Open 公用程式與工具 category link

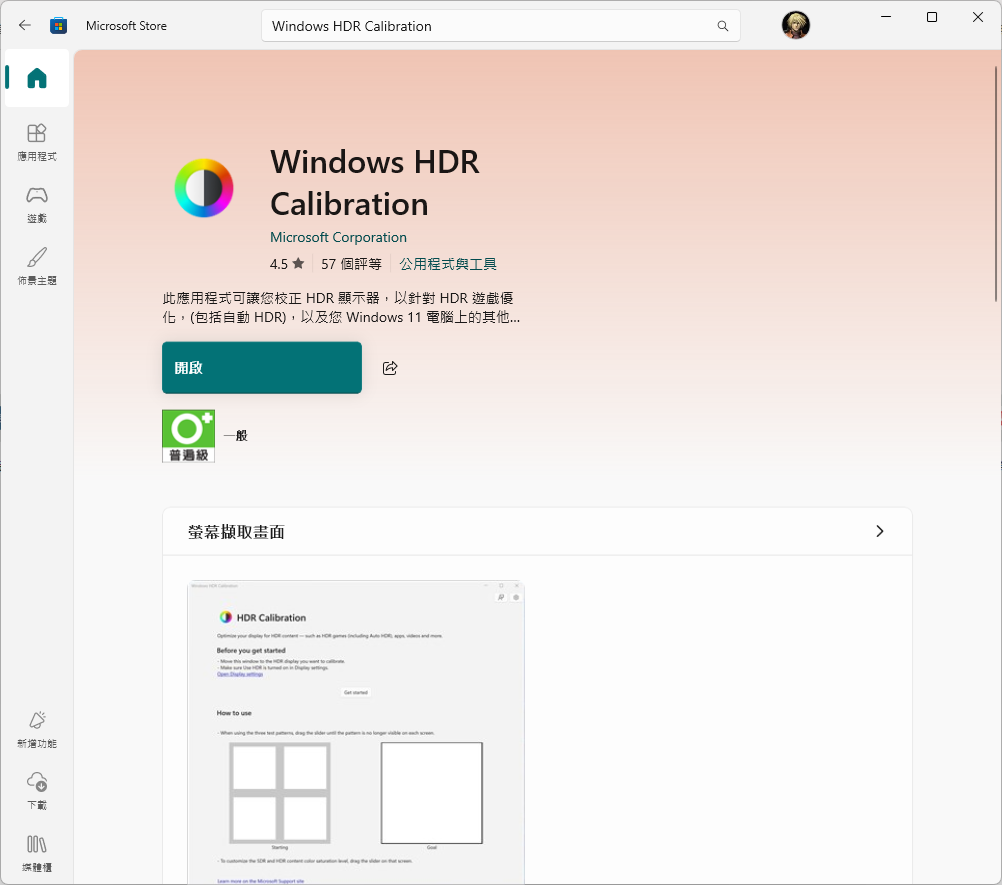click(x=448, y=264)
